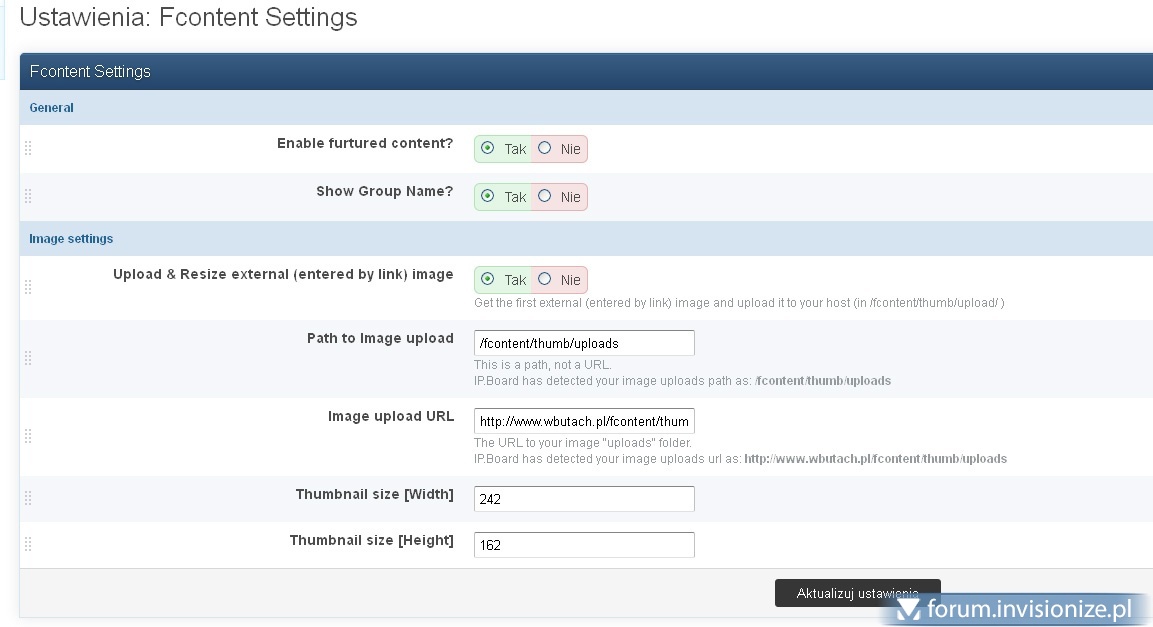
Task: Click the Path to Image upload field
Action: click(583, 343)
